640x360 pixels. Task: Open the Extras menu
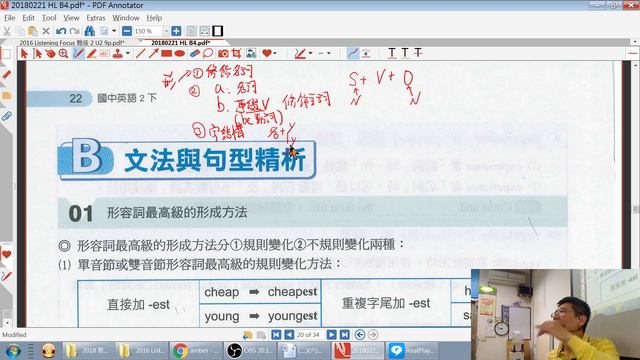point(96,18)
